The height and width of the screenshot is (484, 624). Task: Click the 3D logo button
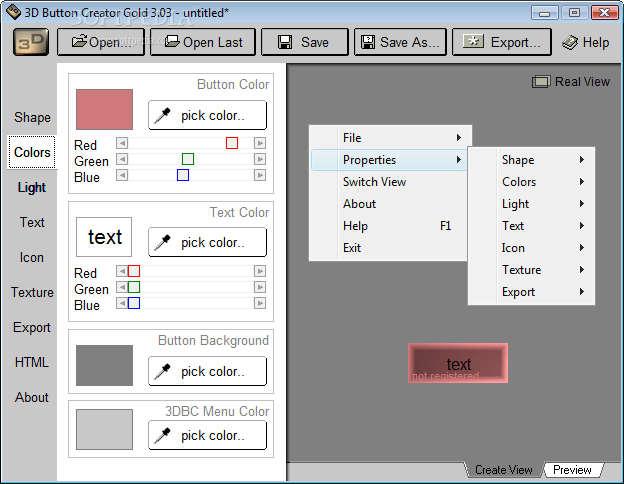[31, 42]
